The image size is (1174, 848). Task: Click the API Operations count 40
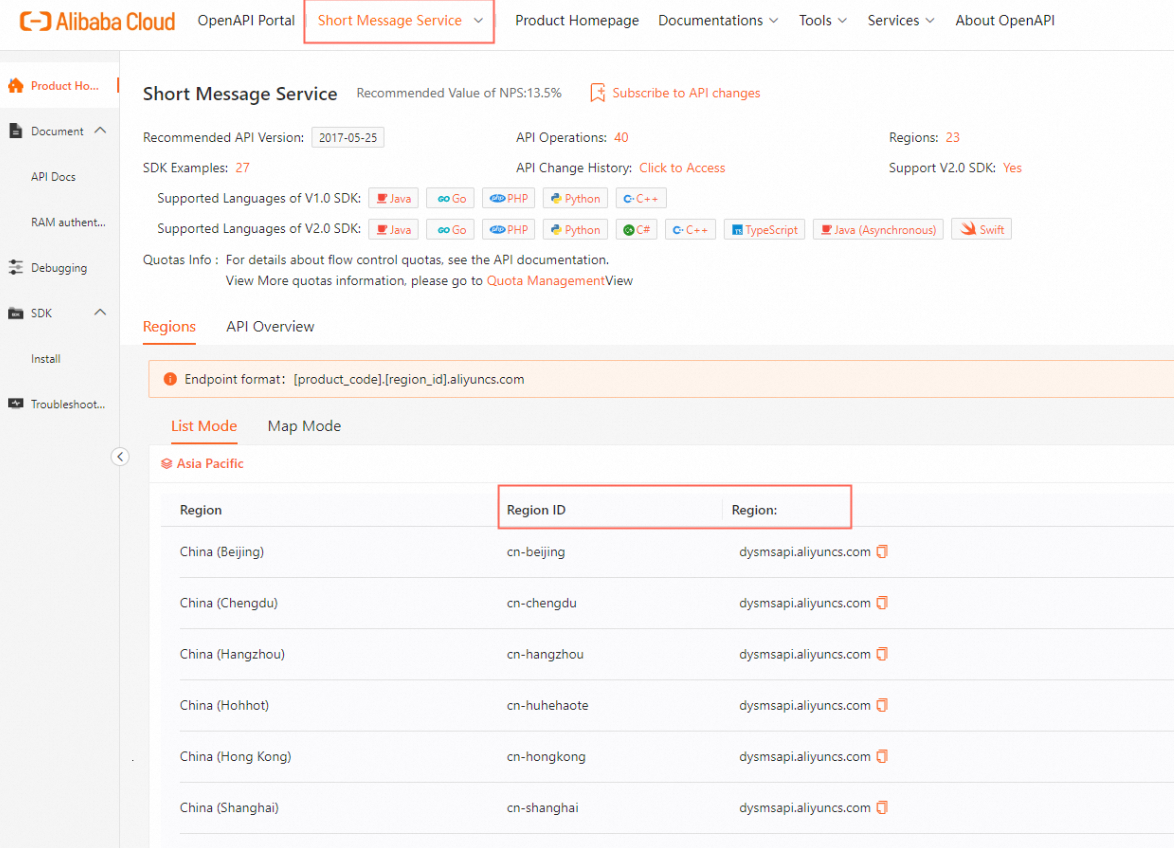click(621, 138)
